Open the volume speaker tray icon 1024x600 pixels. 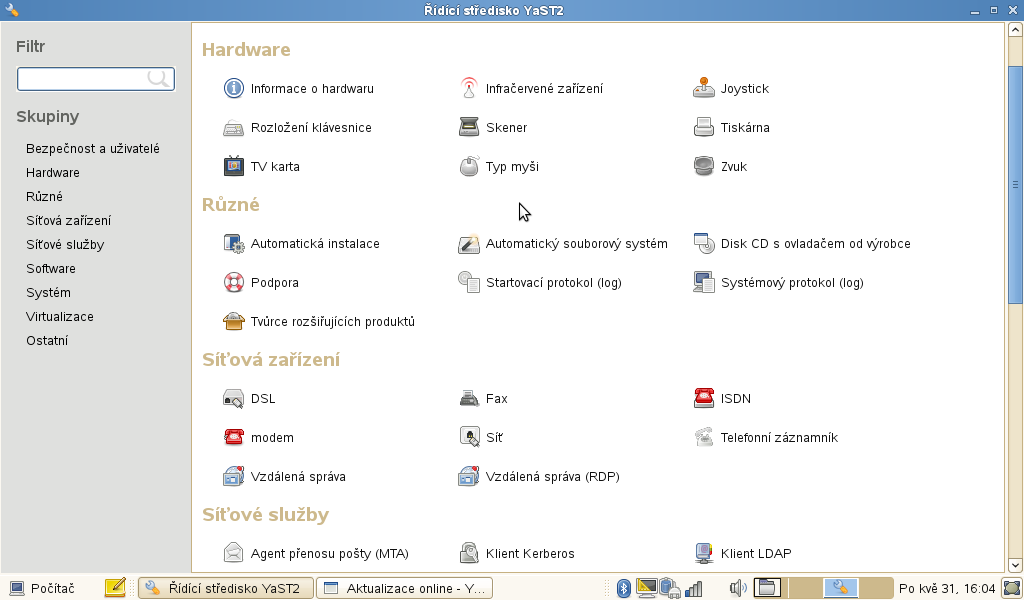pos(738,589)
